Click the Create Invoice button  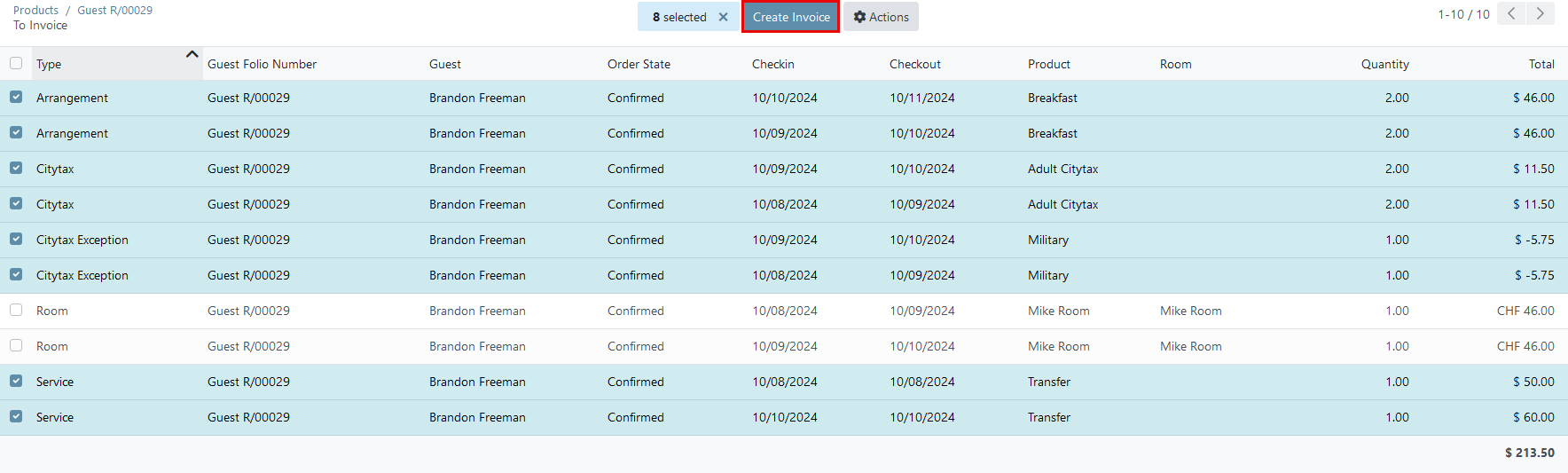click(791, 17)
